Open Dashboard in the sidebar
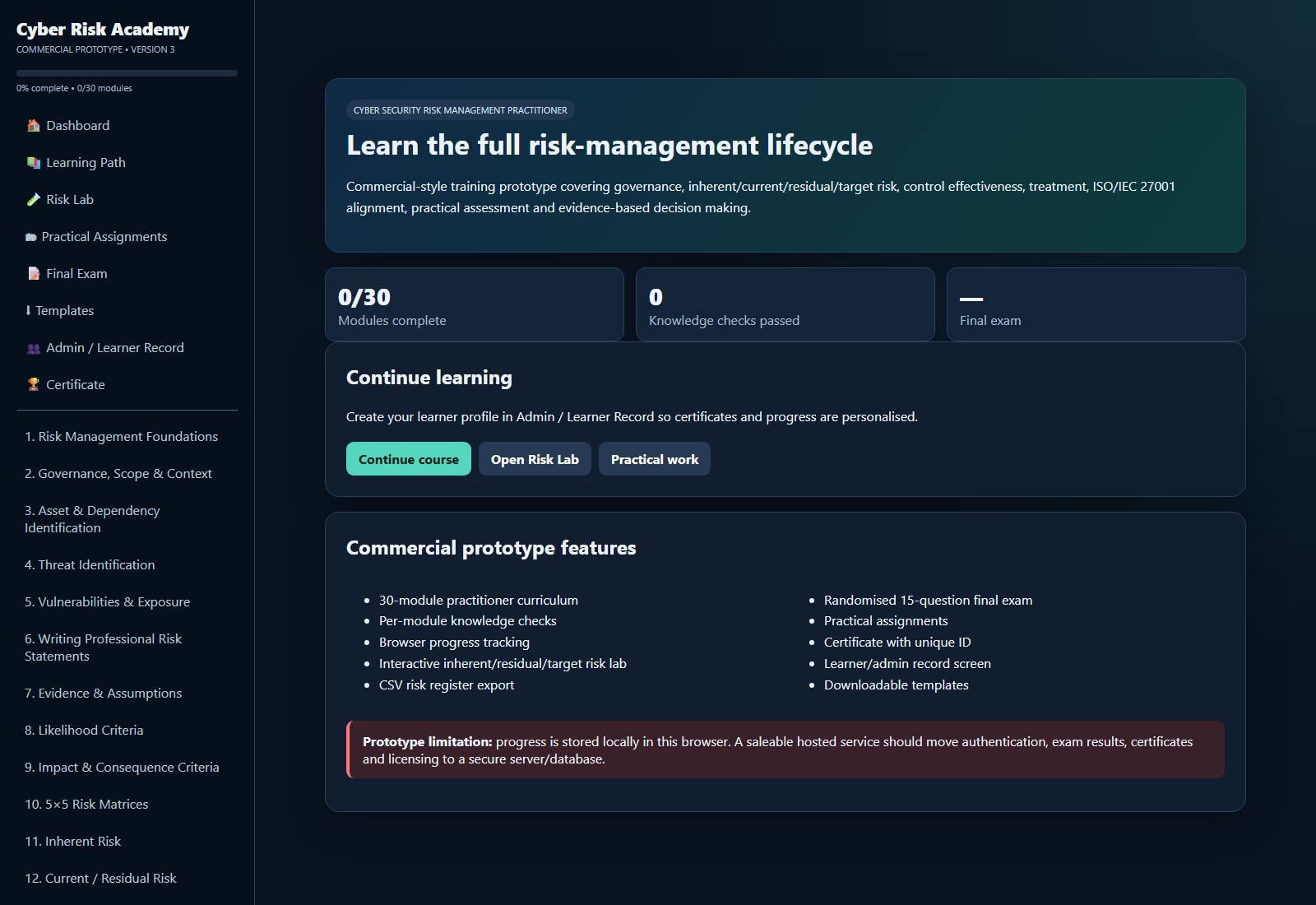 pos(127,125)
